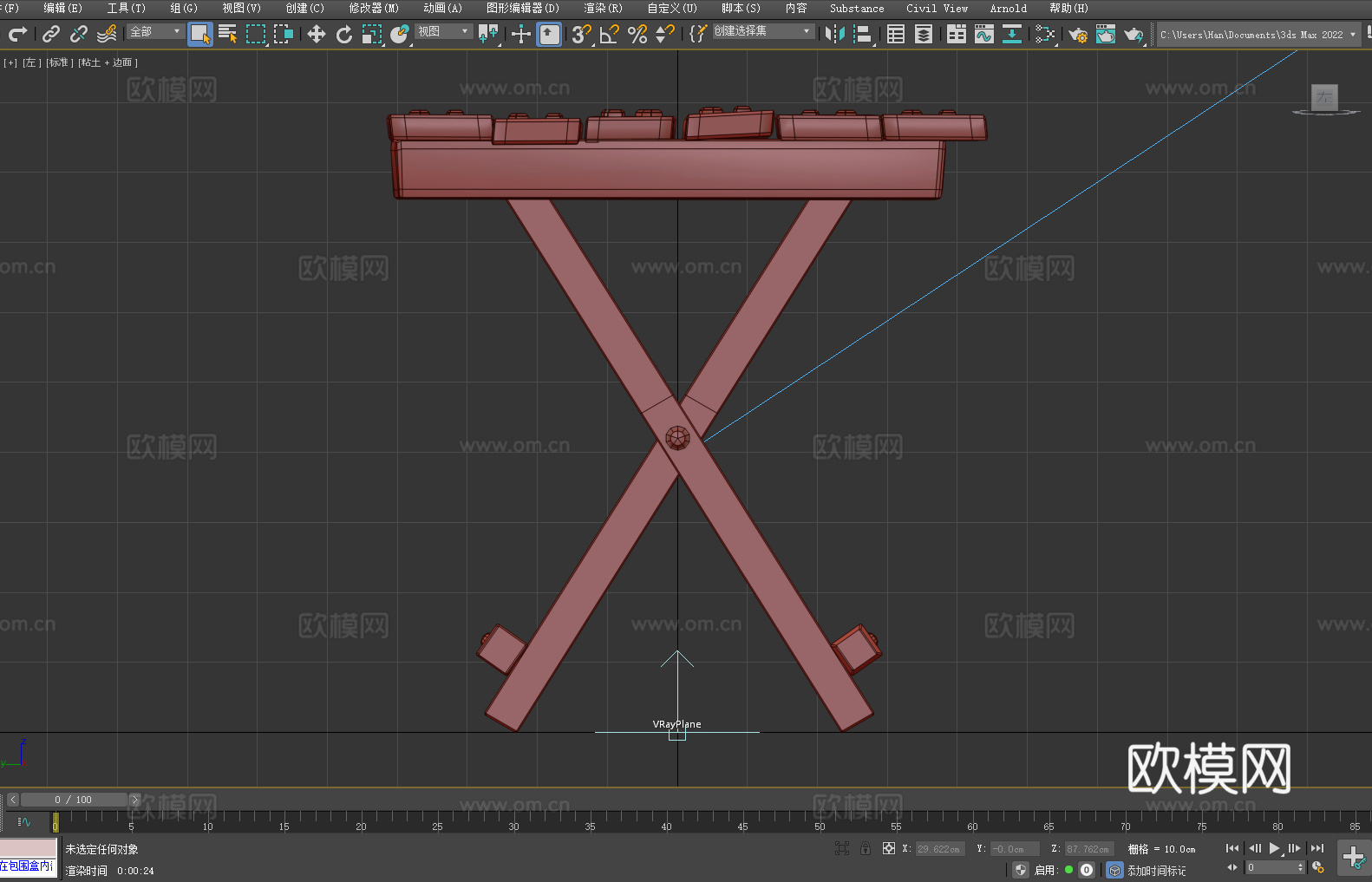Open reference coordinate system 视图 dropdown
1372x882 pixels.
[443, 31]
